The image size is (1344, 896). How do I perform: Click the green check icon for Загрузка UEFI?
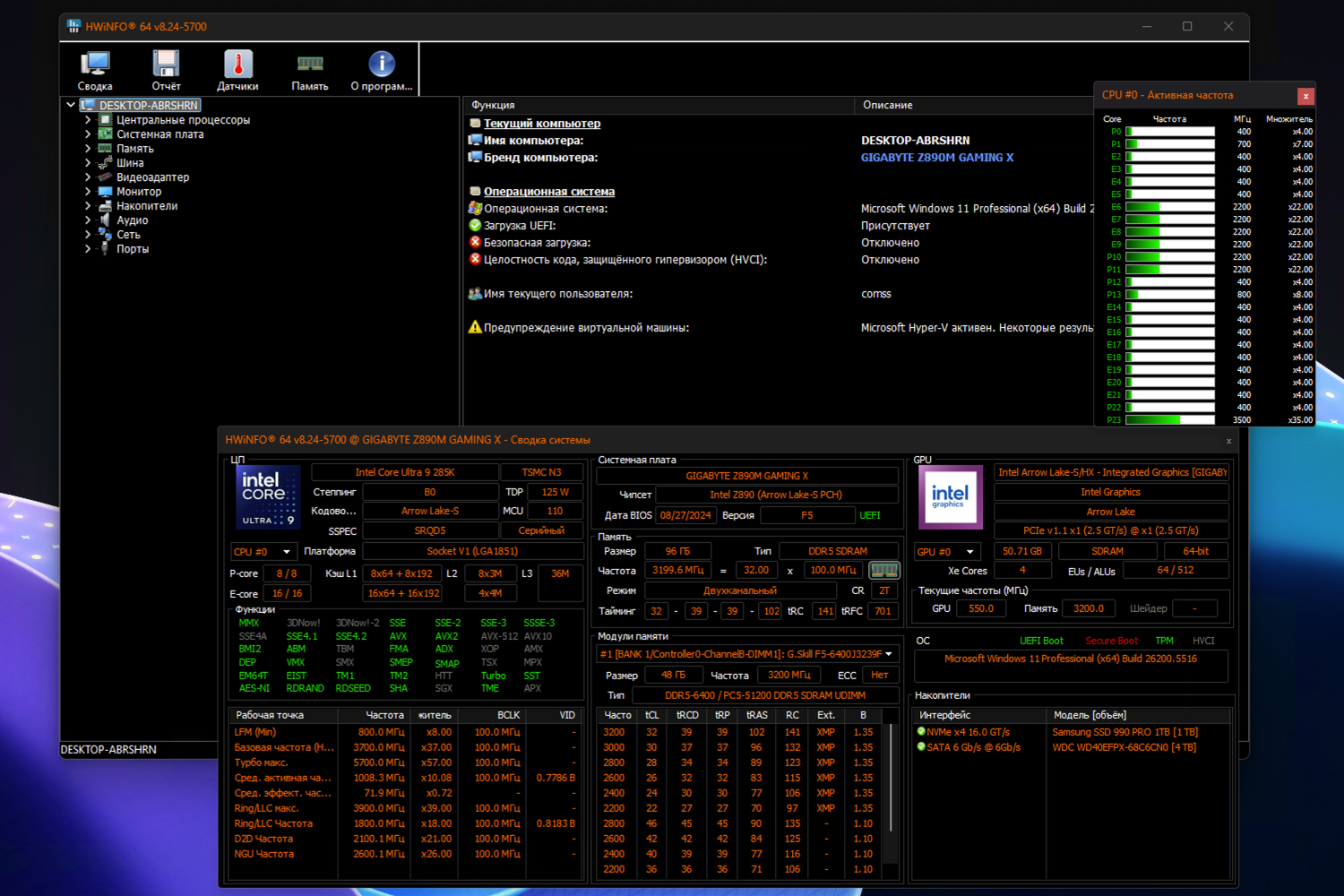coord(476,226)
